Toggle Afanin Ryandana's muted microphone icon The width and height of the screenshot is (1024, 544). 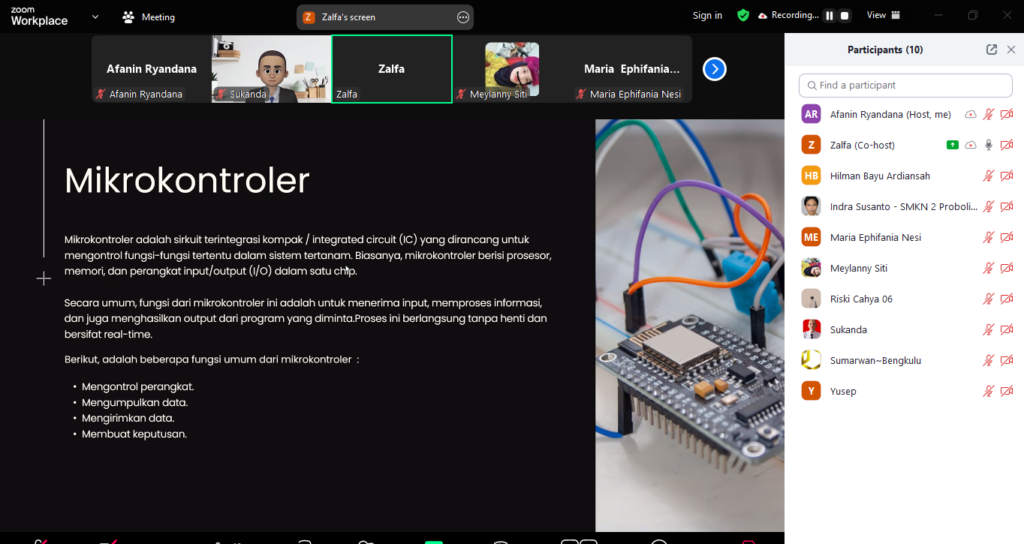click(989, 114)
